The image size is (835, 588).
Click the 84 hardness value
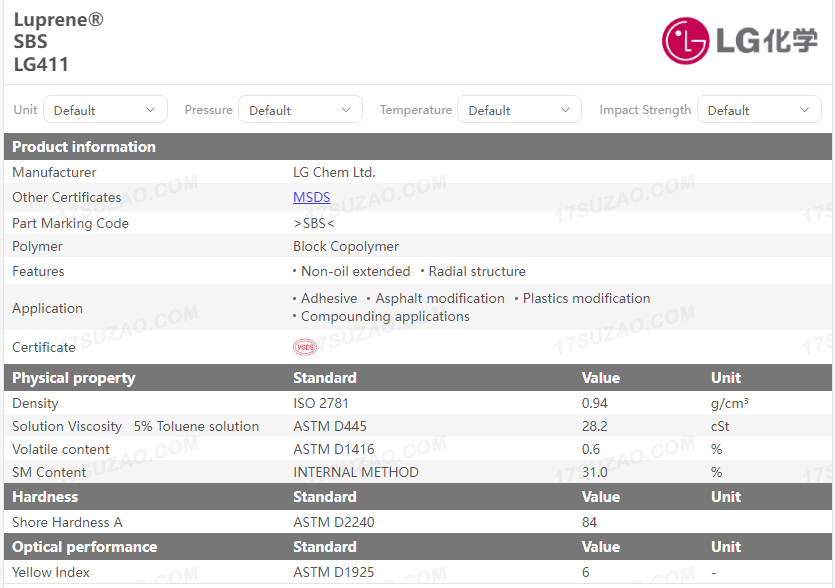pos(589,522)
